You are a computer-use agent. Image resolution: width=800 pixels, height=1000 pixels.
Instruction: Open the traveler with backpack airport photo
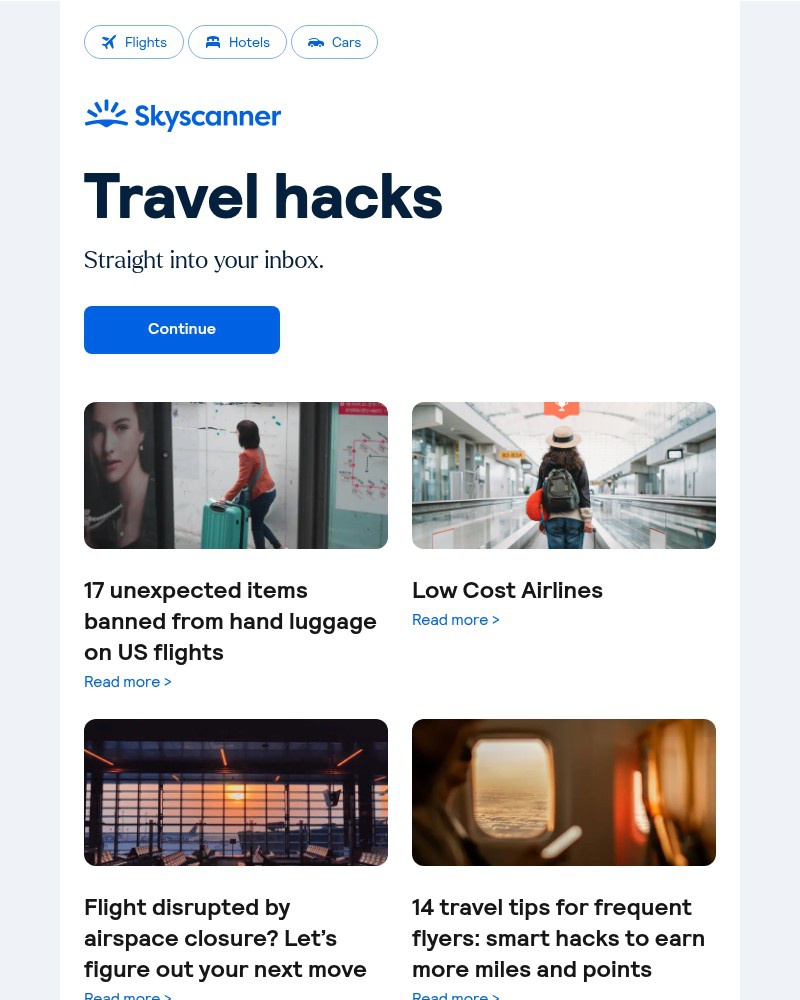[x=564, y=475]
